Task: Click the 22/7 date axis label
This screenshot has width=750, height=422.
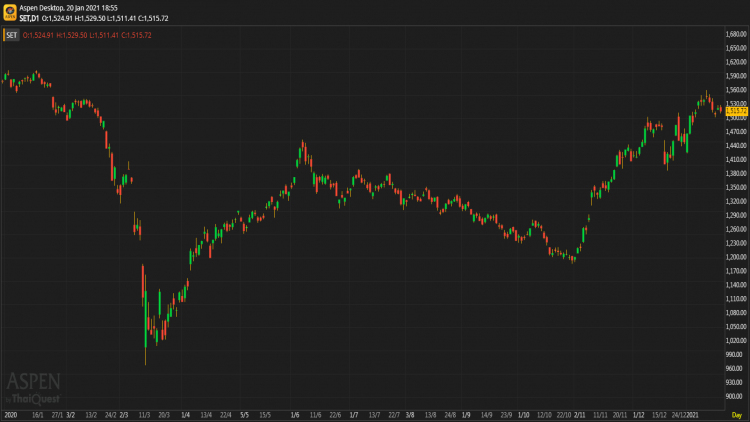Action: click(394, 415)
